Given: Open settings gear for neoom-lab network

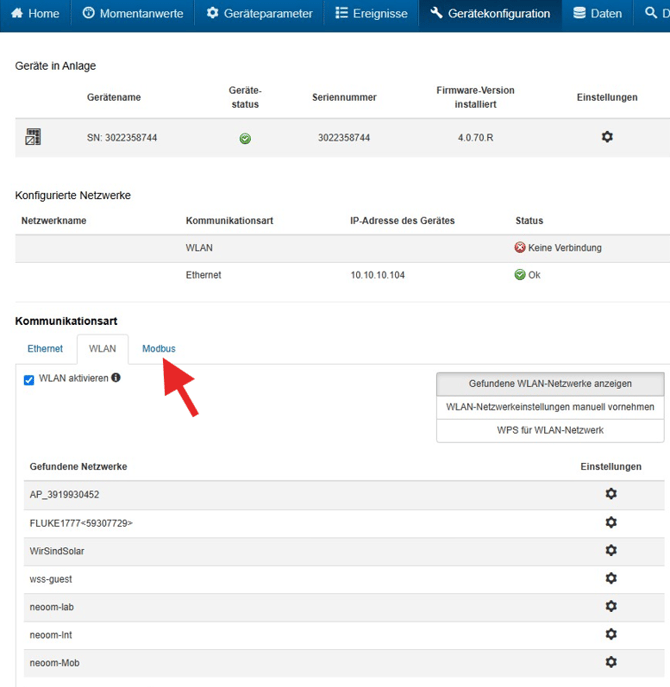Looking at the screenshot, I should click(x=611, y=606).
